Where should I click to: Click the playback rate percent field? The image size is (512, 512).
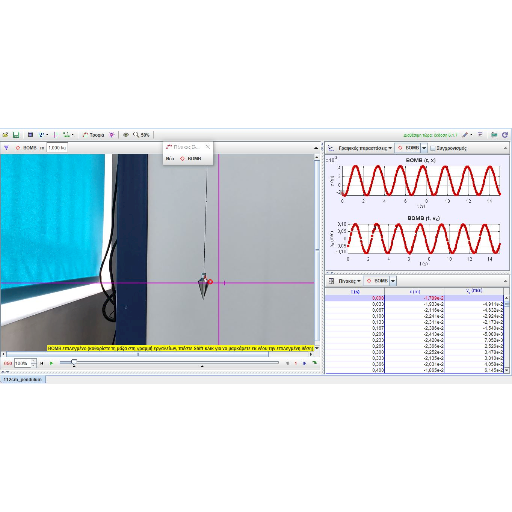(x=23, y=363)
